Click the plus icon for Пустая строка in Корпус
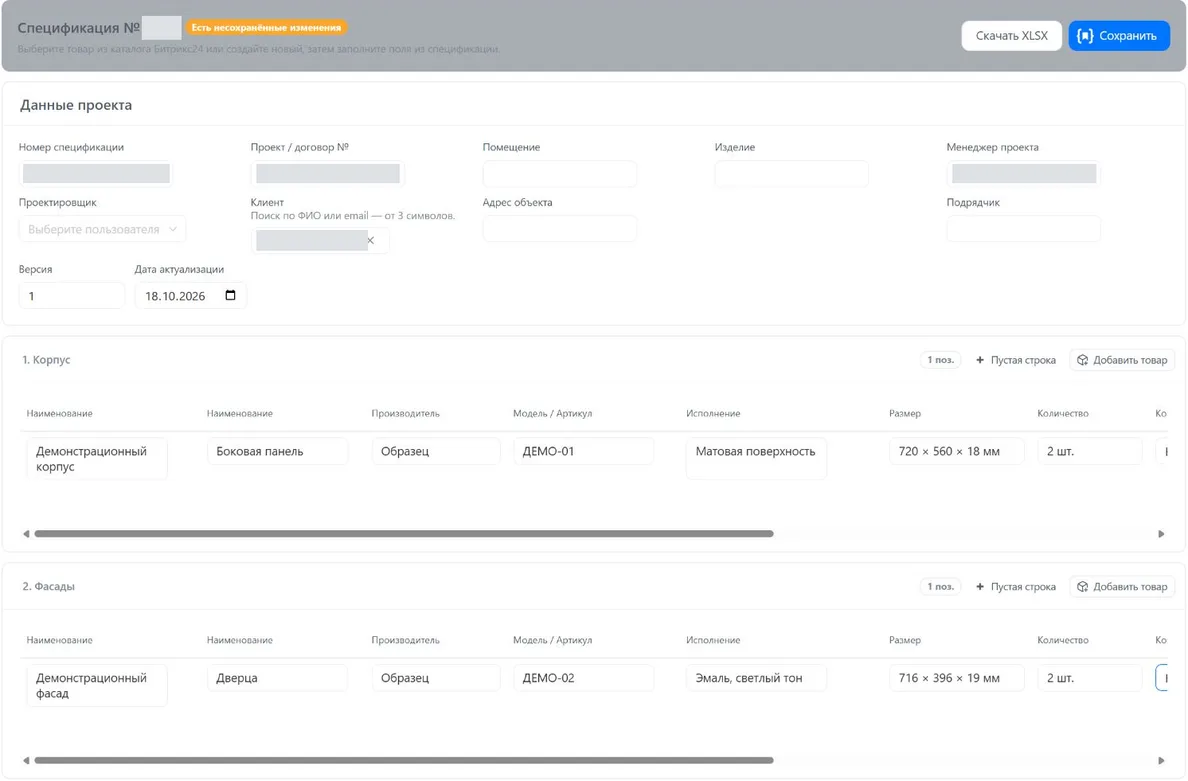 coord(980,360)
